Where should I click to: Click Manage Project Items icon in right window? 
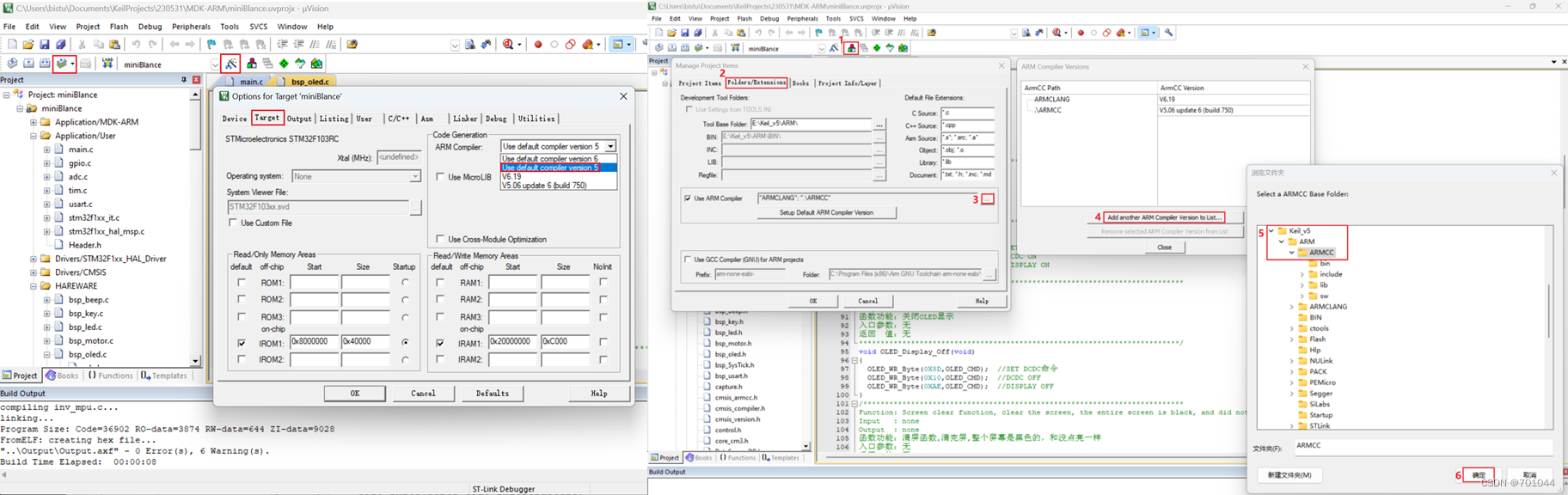point(851,48)
